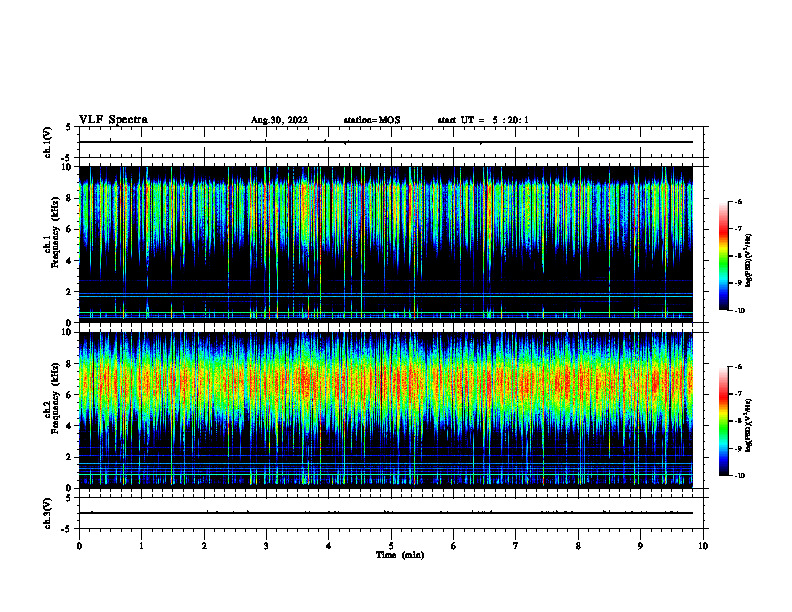Click the time axis tick label "2"

[204, 546]
